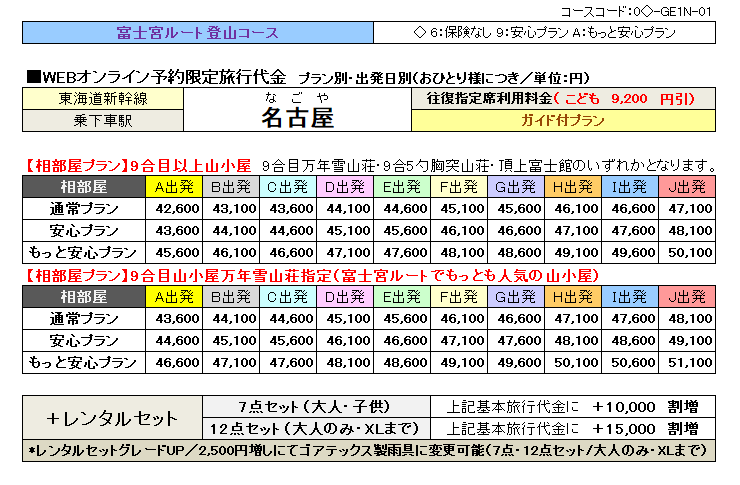Click E出発 安心プラン price 45,600 in 9合目以上山小屋 table

click(405, 231)
